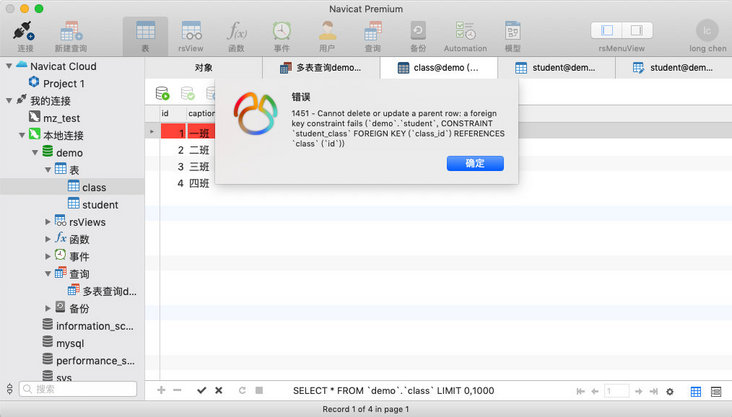Discard changes with the X icon
Image resolution: width=732 pixels, height=417 pixels.
(218, 390)
